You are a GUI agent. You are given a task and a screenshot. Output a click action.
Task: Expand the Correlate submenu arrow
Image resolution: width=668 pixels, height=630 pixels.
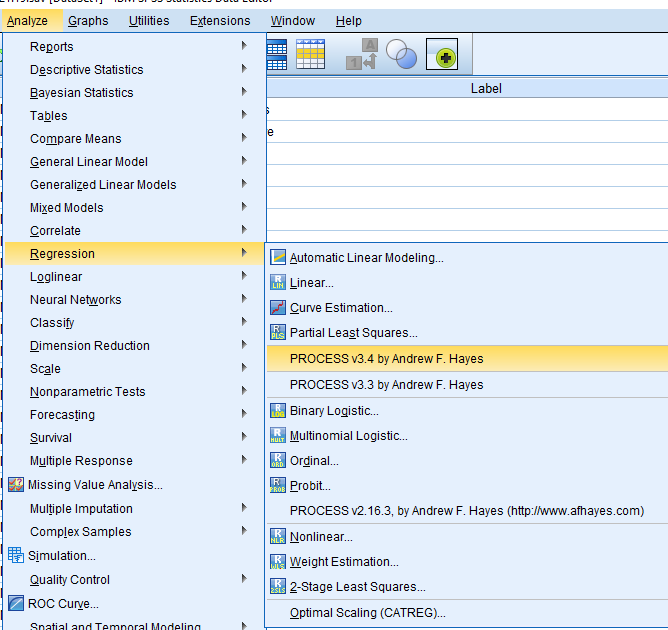(244, 229)
